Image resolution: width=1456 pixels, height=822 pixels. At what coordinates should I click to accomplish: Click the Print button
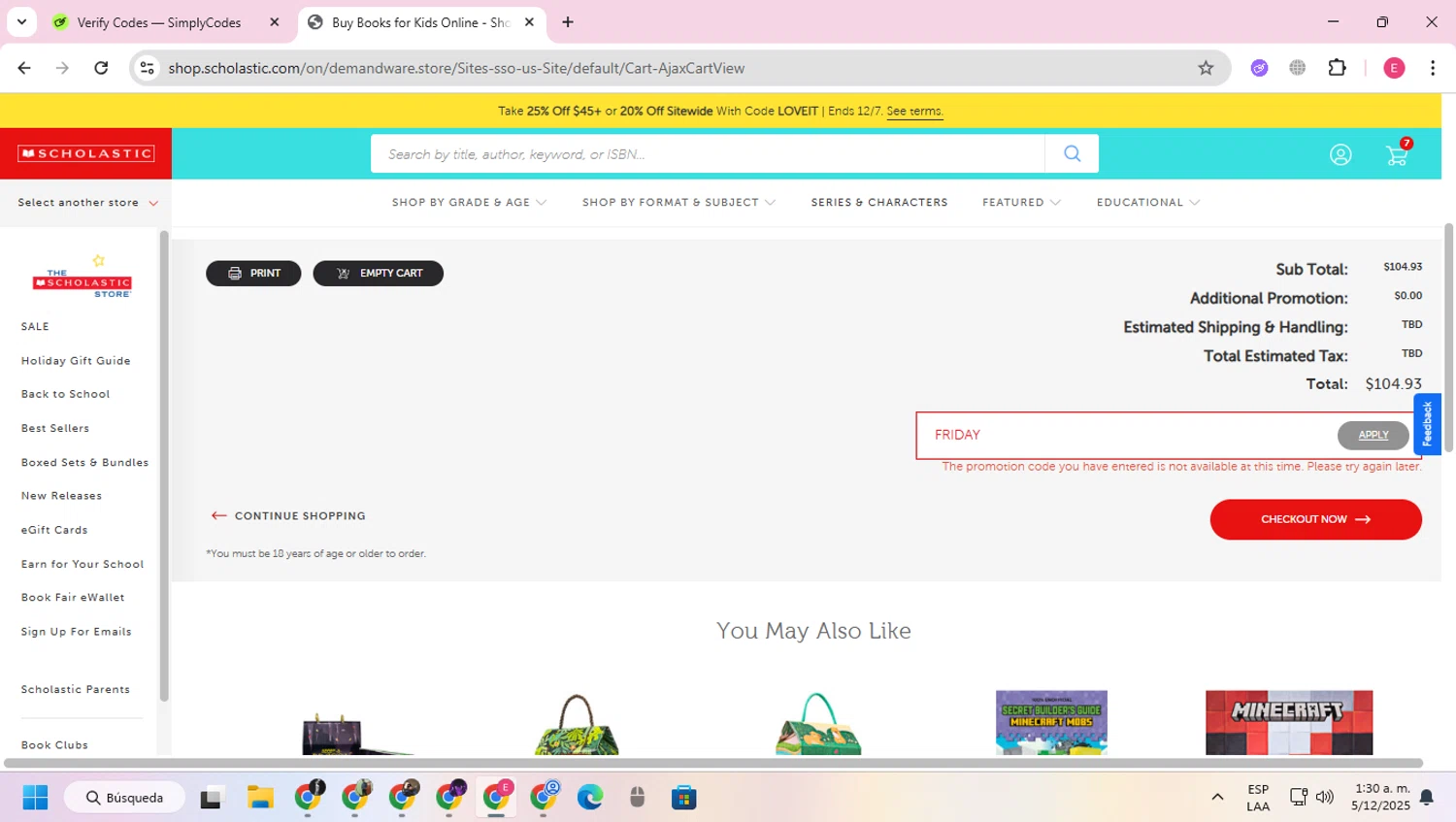click(253, 274)
